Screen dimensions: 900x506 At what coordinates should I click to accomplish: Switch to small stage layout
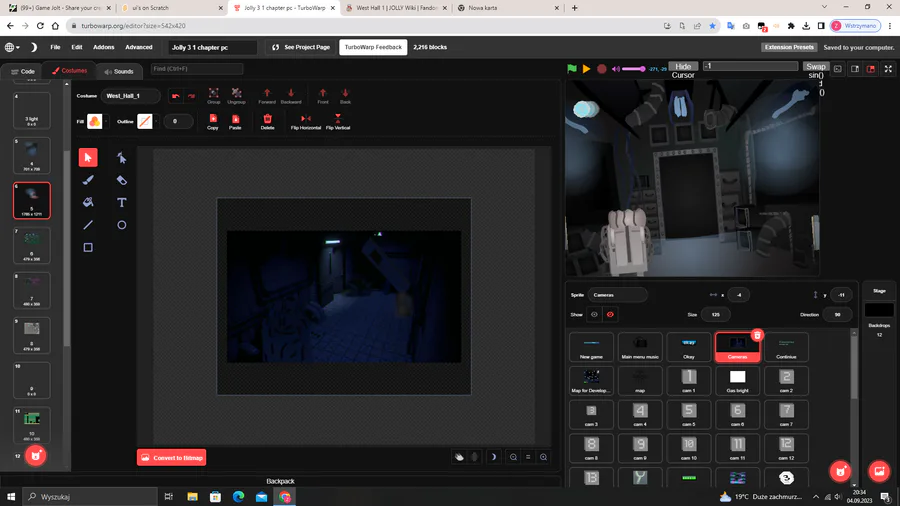pos(855,69)
